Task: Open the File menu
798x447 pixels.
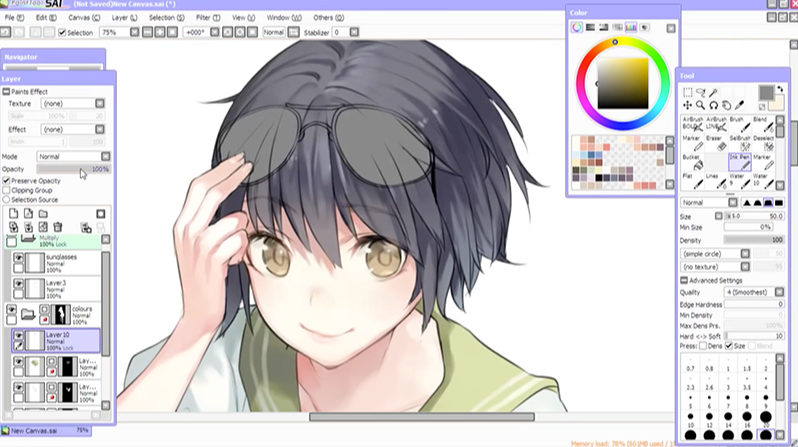Action: pyautogui.click(x=14, y=17)
